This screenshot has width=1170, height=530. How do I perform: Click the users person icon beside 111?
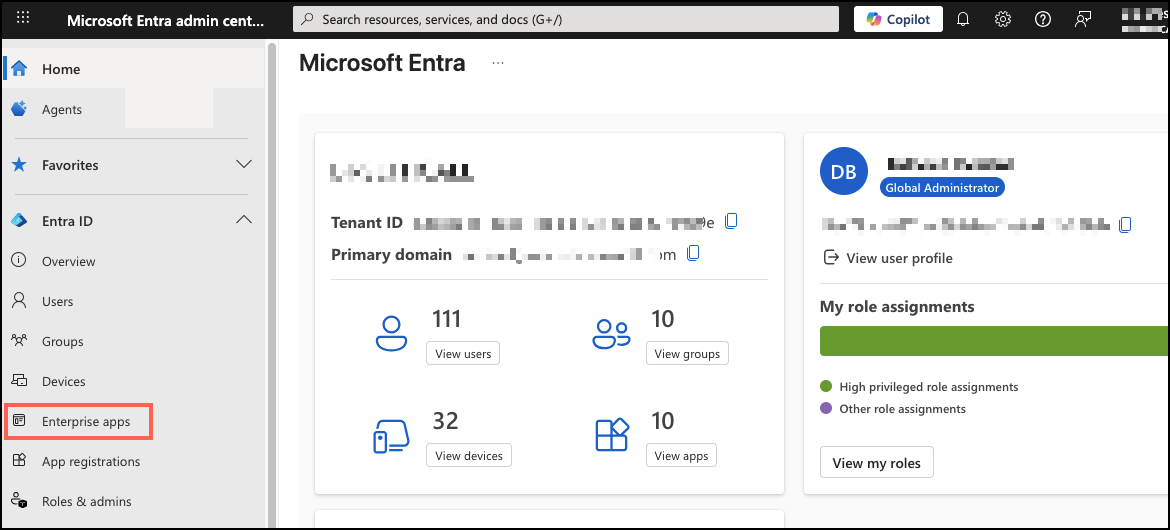click(392, 334)
